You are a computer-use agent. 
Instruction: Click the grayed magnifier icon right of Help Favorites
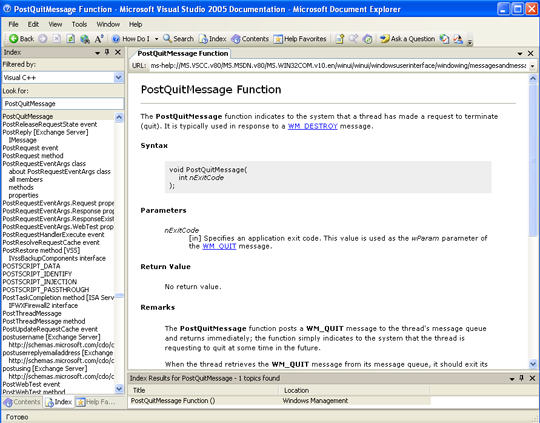(353, 39)
